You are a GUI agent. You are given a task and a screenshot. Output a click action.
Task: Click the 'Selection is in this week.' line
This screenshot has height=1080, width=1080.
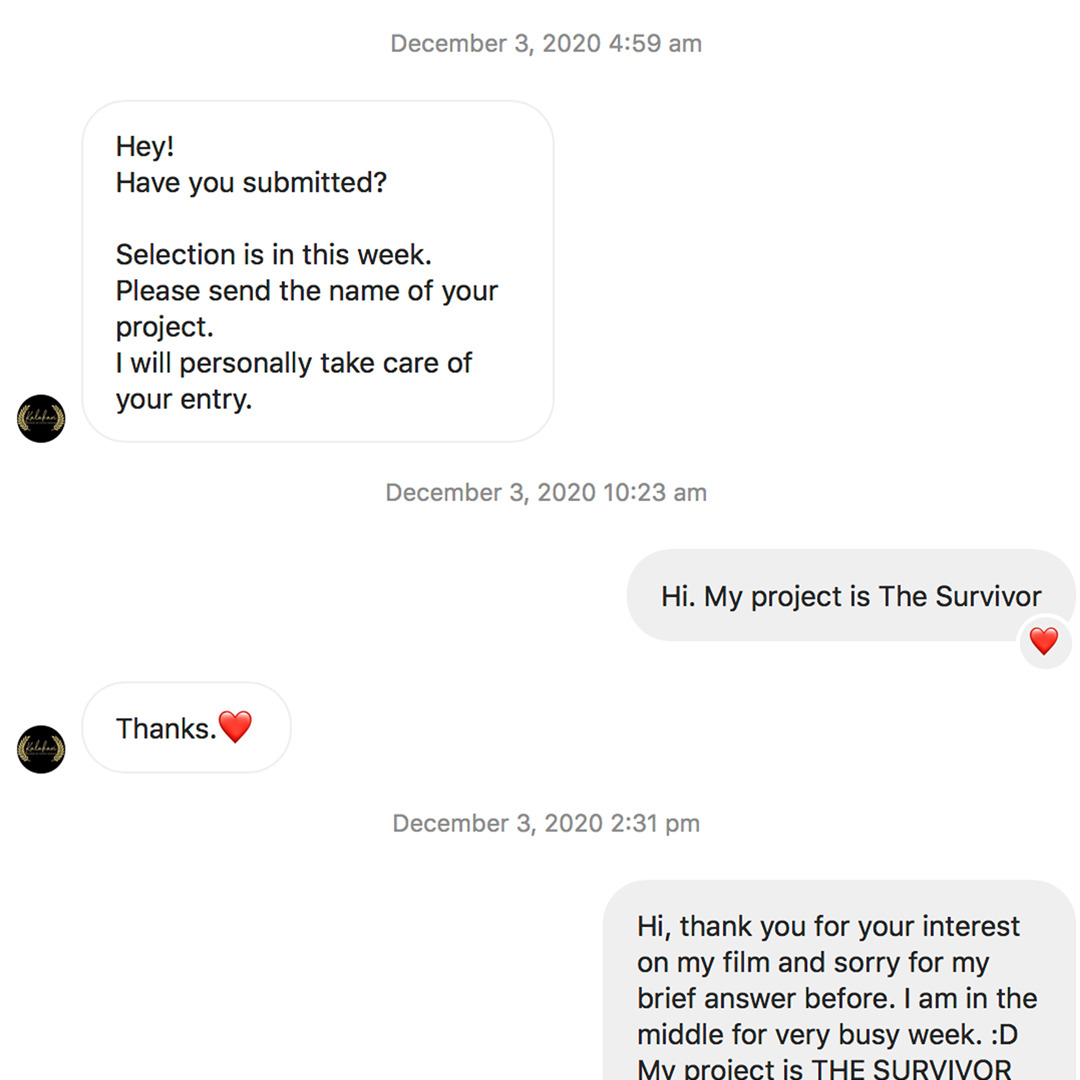[x=273, y=254]
